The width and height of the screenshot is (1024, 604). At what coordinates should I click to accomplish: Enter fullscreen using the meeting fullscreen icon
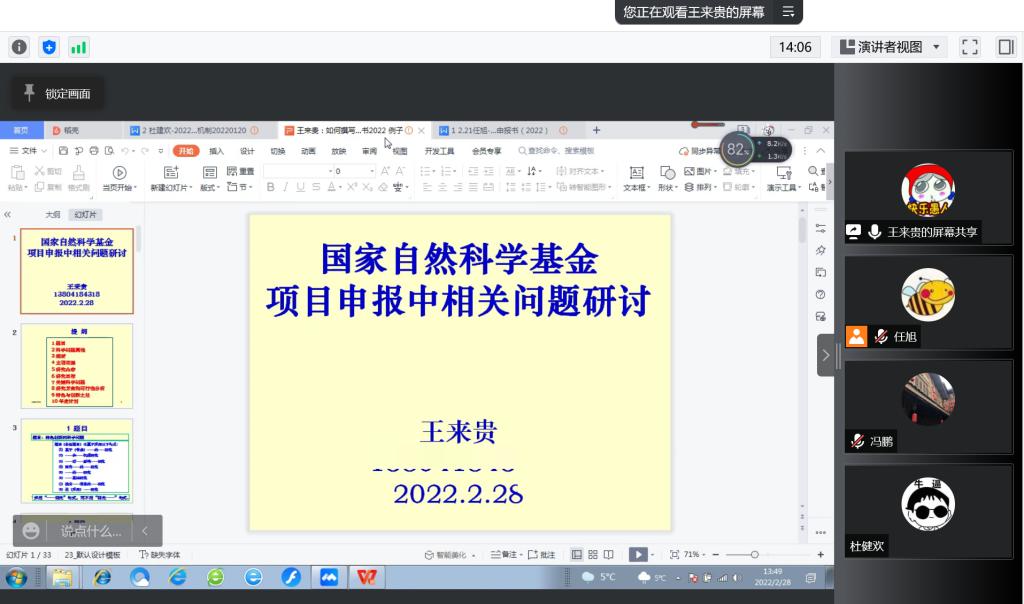click(x=969, y=47)
